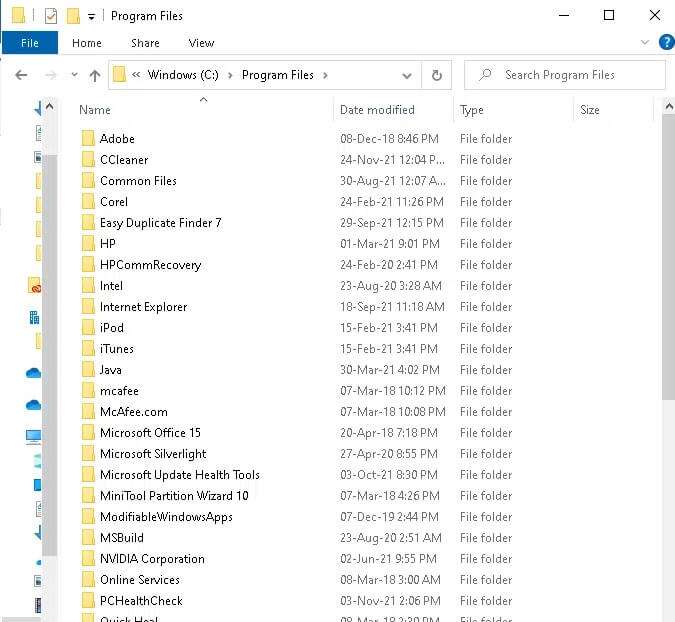Open the Customize Quick Access Toolbar dropdown
Image resolution: width=675 pixels, height=622 pixels.
coord(91,17)
